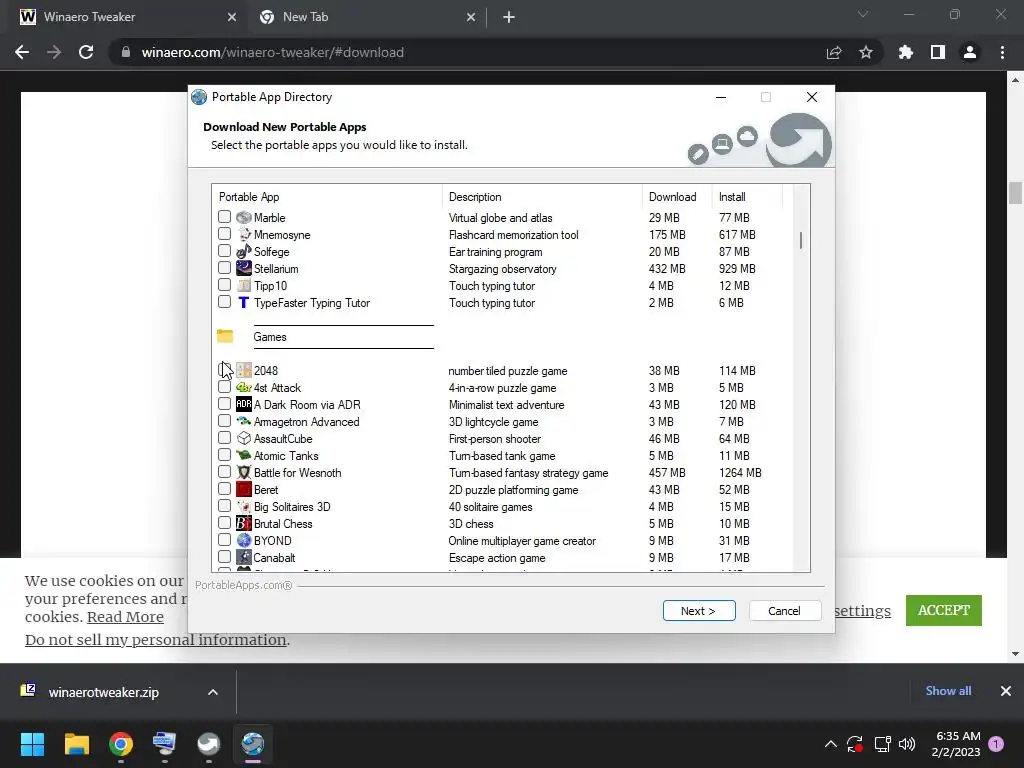Dismiss the downloads bar

tap(1006, 691)
